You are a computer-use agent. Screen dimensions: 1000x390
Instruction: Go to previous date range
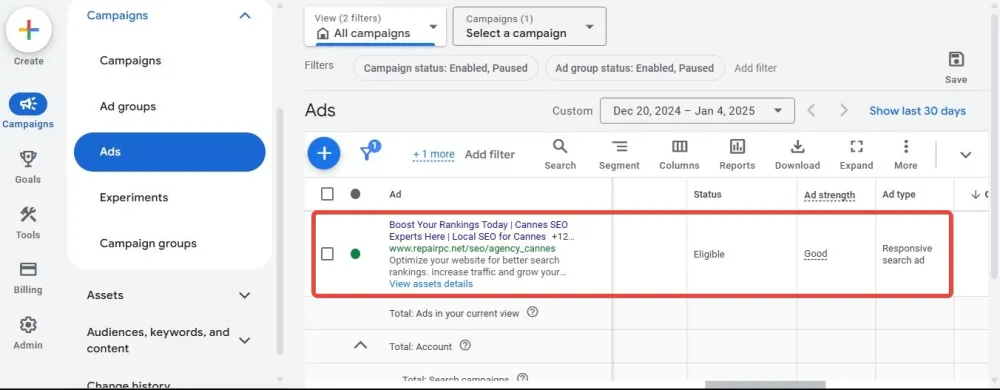click(x=811, y=111)
